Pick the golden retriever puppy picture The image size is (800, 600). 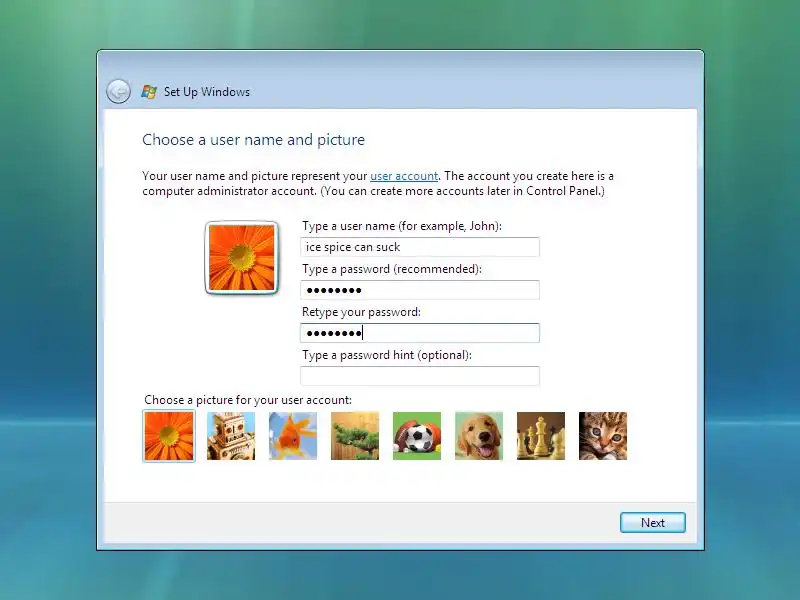tap(479, 436)
